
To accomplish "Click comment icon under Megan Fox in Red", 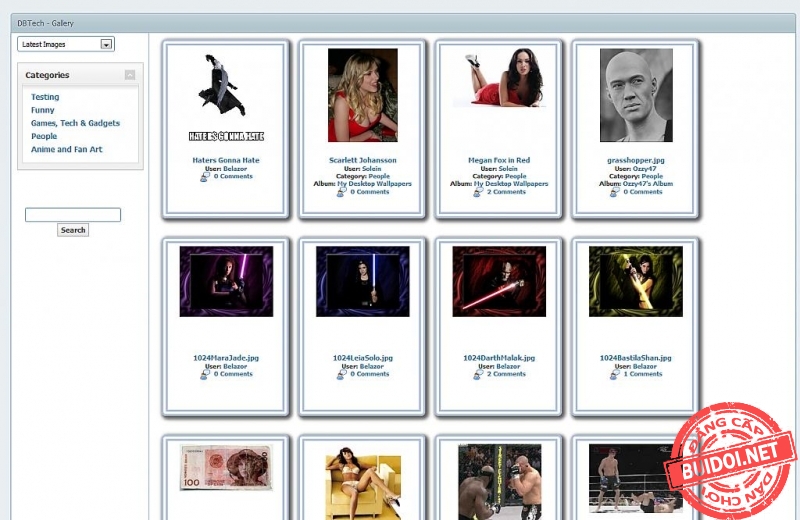I will (x=478, y=192).
